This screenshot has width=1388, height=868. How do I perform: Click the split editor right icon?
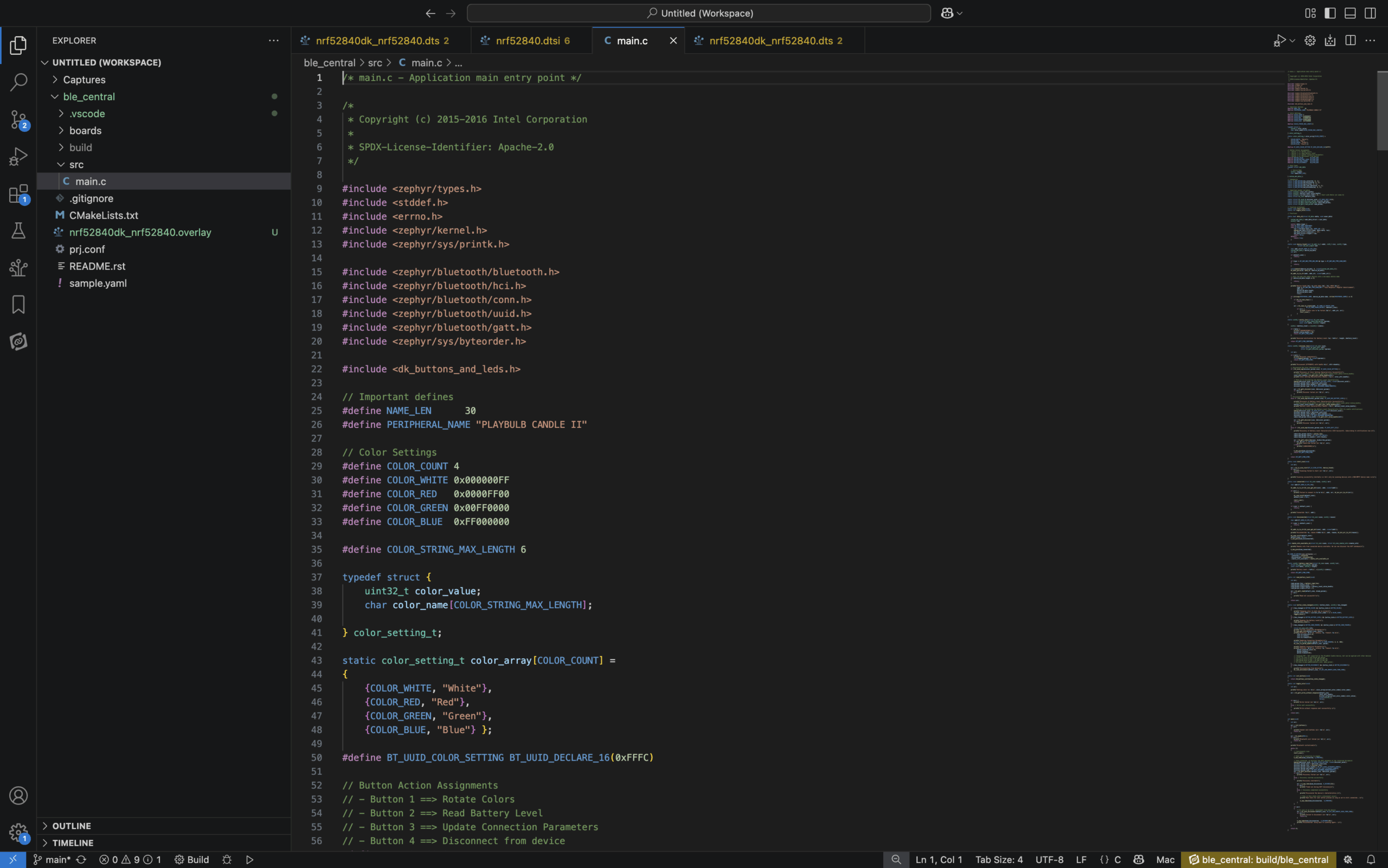pyautogui.click(x=1350, y=40)
